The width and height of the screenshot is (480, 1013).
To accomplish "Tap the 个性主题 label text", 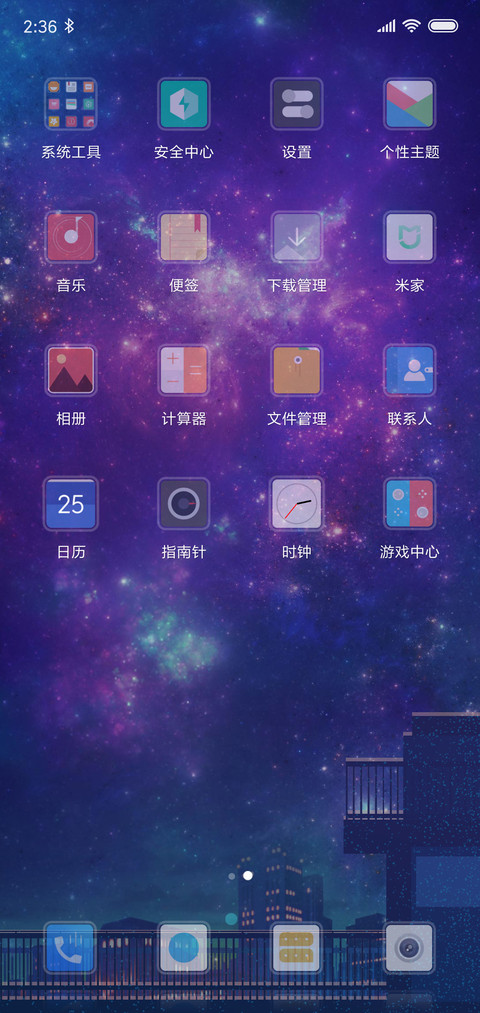I will coord(410,152).
